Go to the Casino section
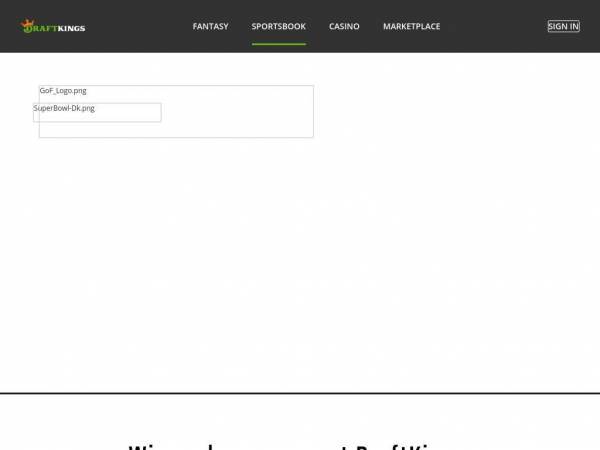The width and height of the screenshot is (600, 450). pos(344,26)
